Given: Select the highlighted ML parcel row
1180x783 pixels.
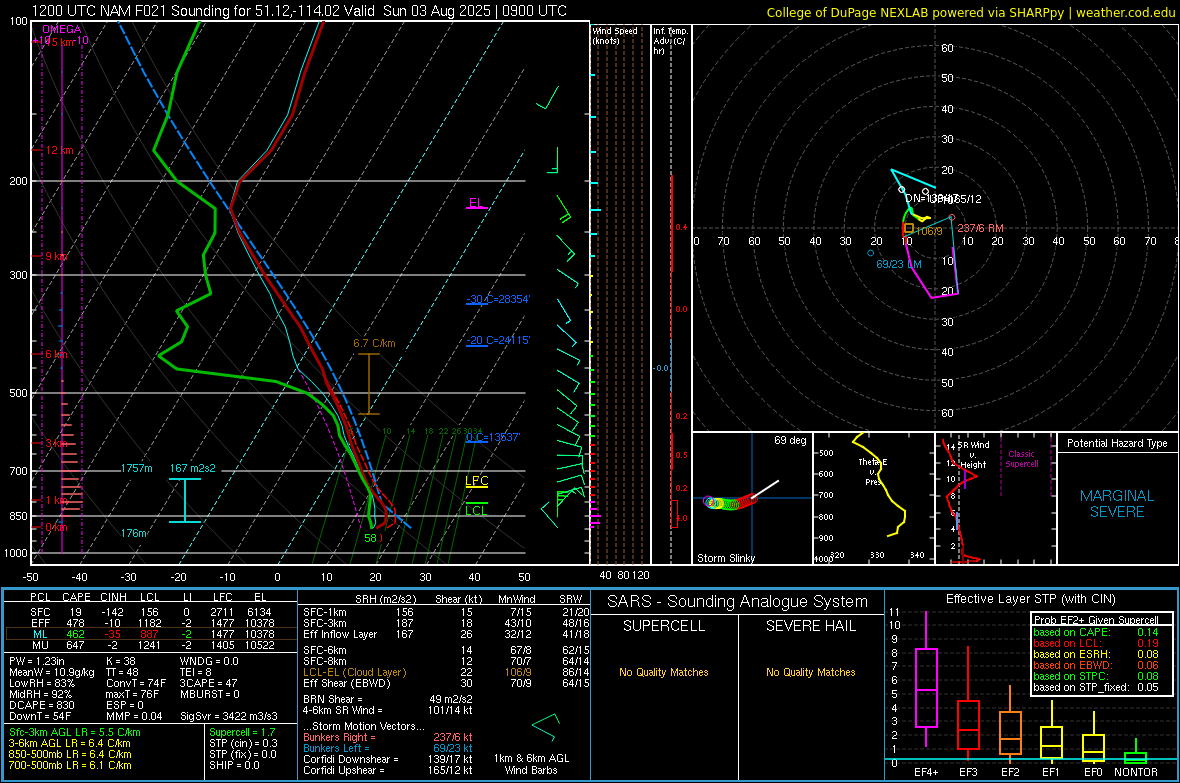Looking at the screenshot, I should (x=150, y=634).
